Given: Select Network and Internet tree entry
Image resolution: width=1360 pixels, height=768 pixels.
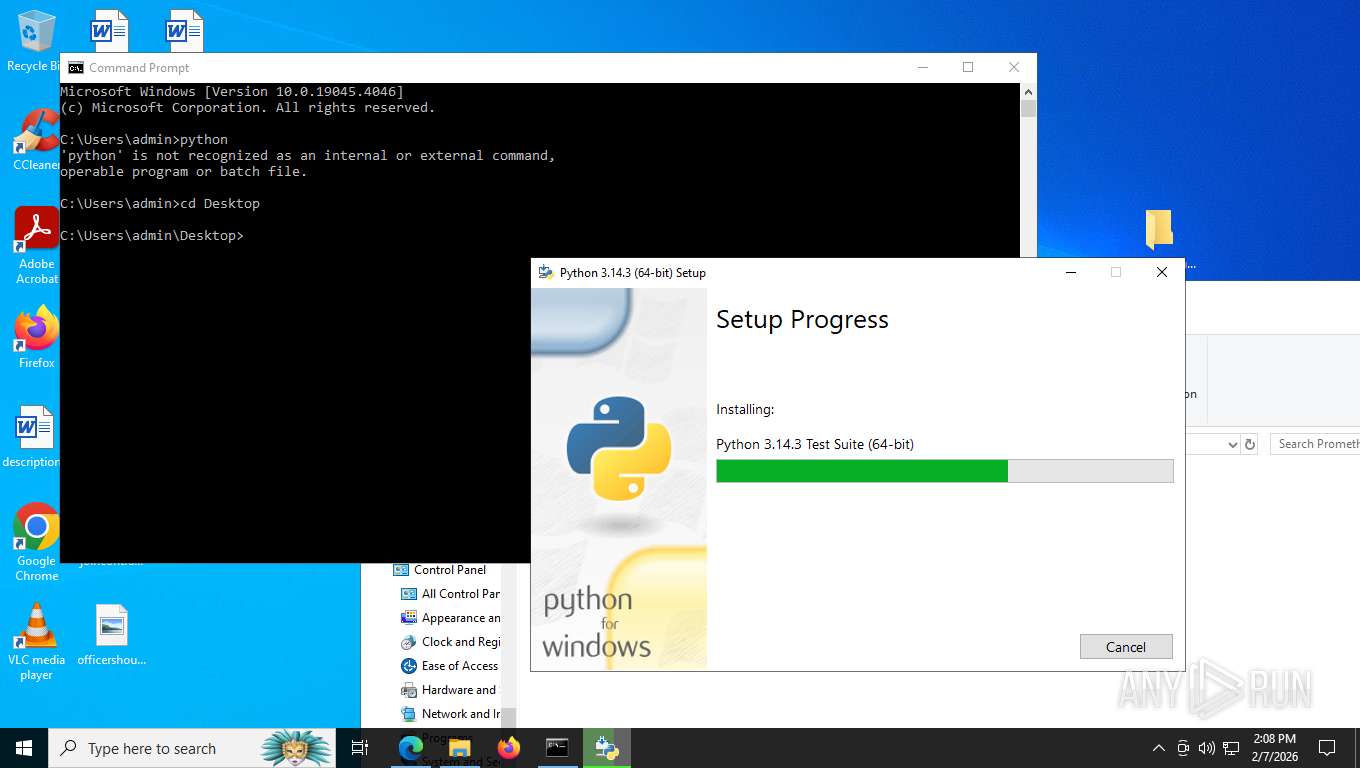Looking at the screenshot, I should 450,714.
